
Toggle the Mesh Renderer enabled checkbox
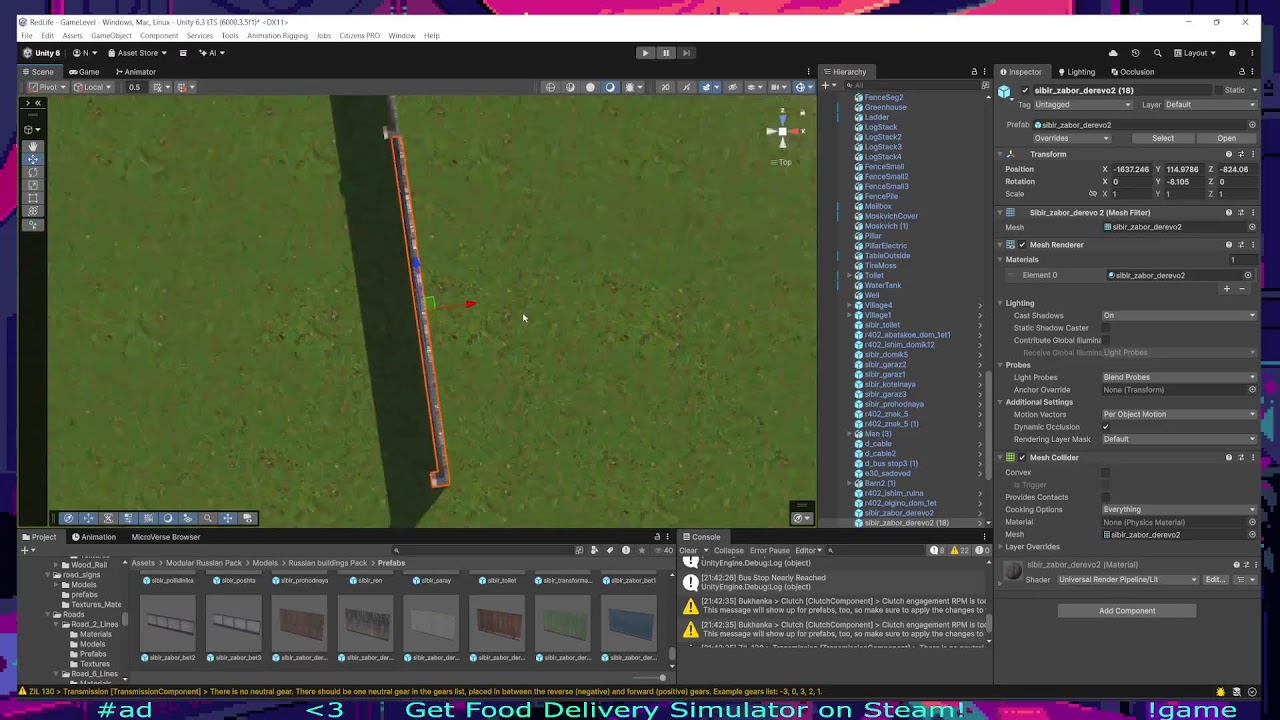tap(1022, 245)
